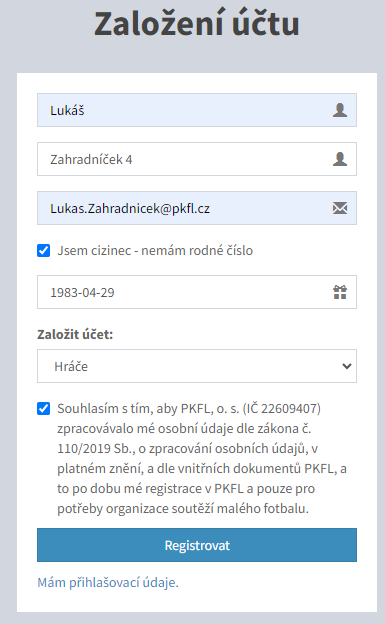This screenshot has height=624, width=385.
Task: Click the Registrovat button
Action: pos(197,545)
